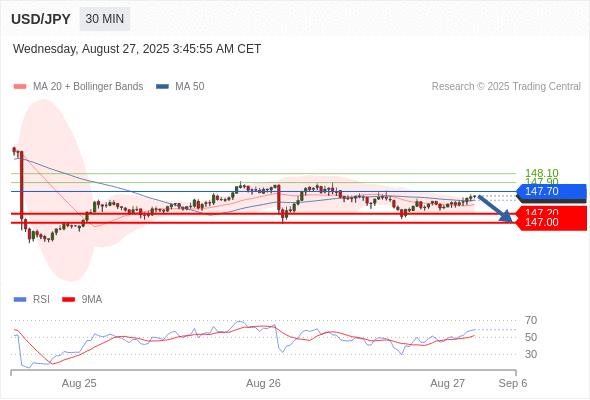Click the RSI legend label
The width and height of the screenshot is (590, 400).
41,300
